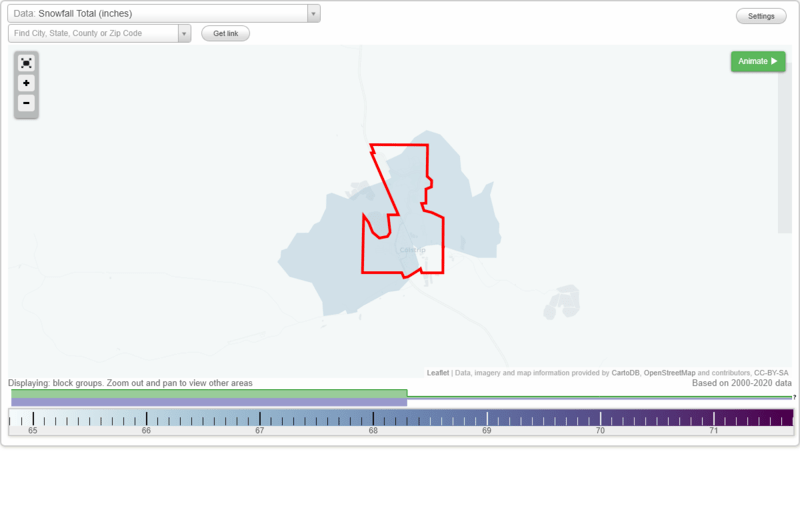Open the Data Snowfall Total dropdown
Screen dimensions: 800x514
tap(164, 13)
